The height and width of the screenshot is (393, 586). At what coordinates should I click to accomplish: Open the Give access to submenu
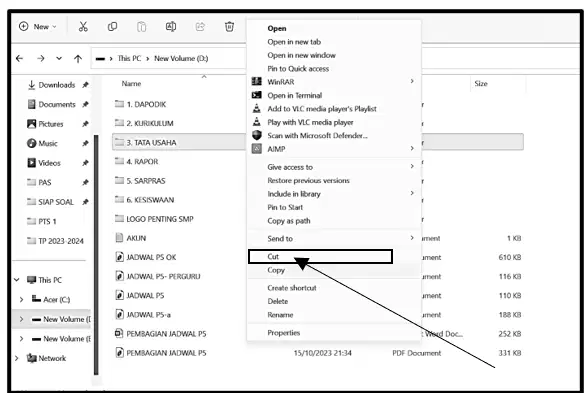[334, 167]
